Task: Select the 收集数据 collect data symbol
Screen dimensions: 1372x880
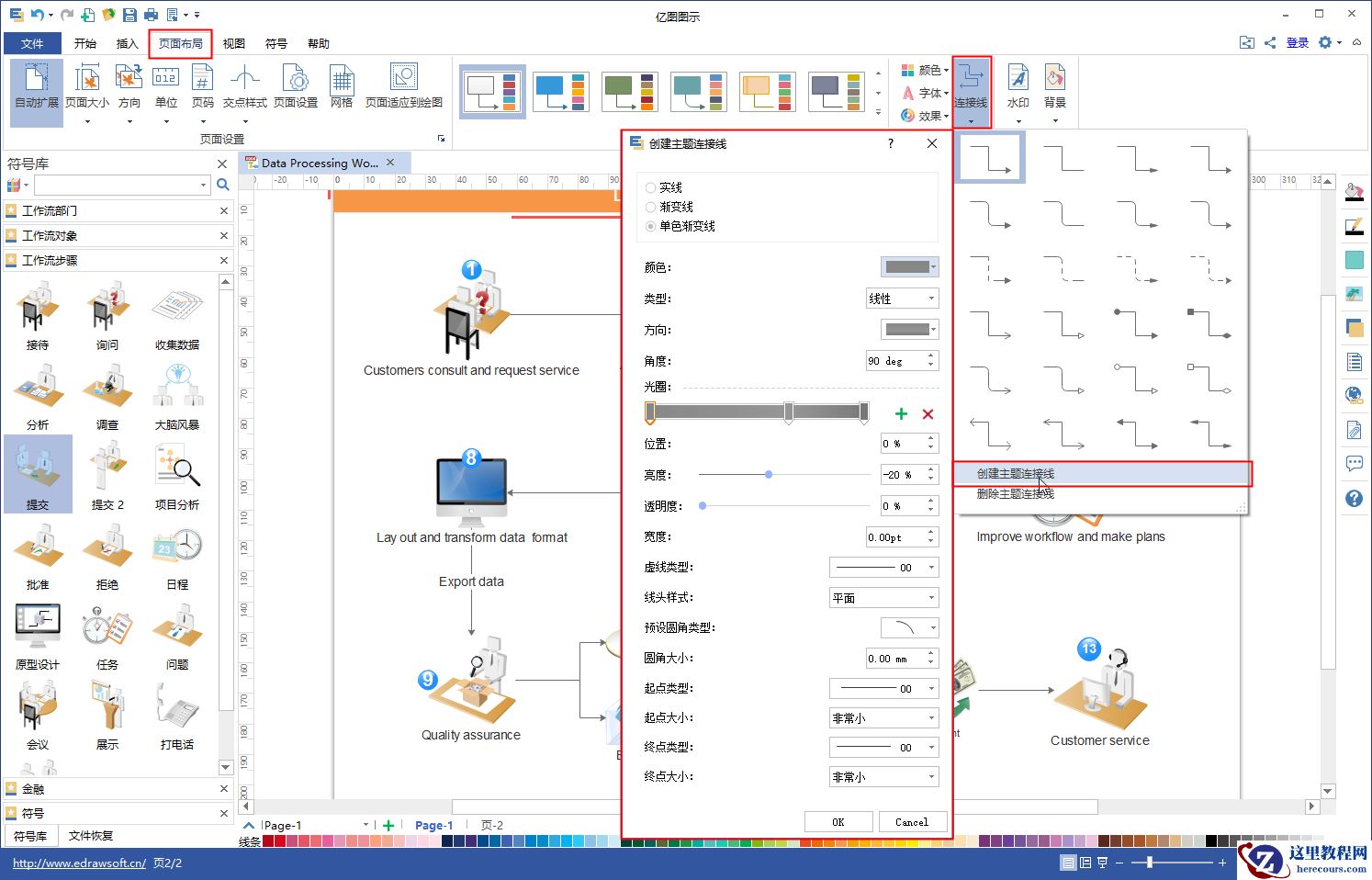Action: click(x=177, y=317)
